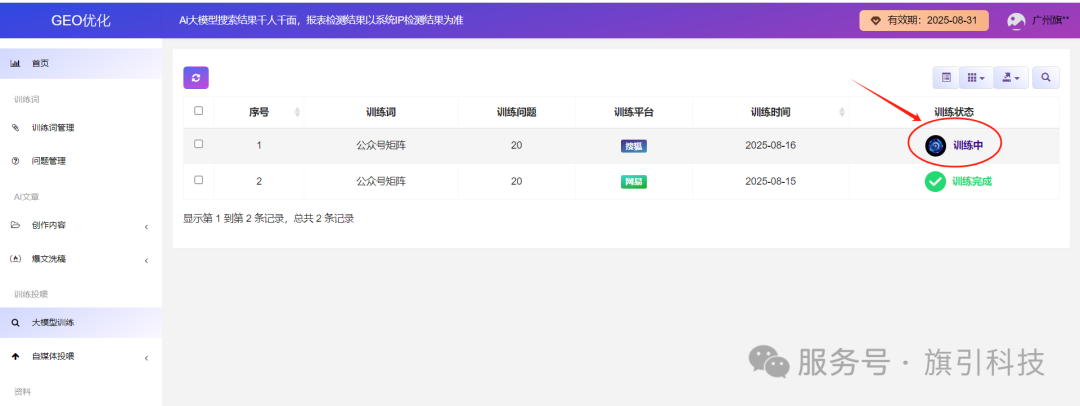Expand the 自媒体投喂 sidebar submenu

pyautogui.click(x=80, y=357)
